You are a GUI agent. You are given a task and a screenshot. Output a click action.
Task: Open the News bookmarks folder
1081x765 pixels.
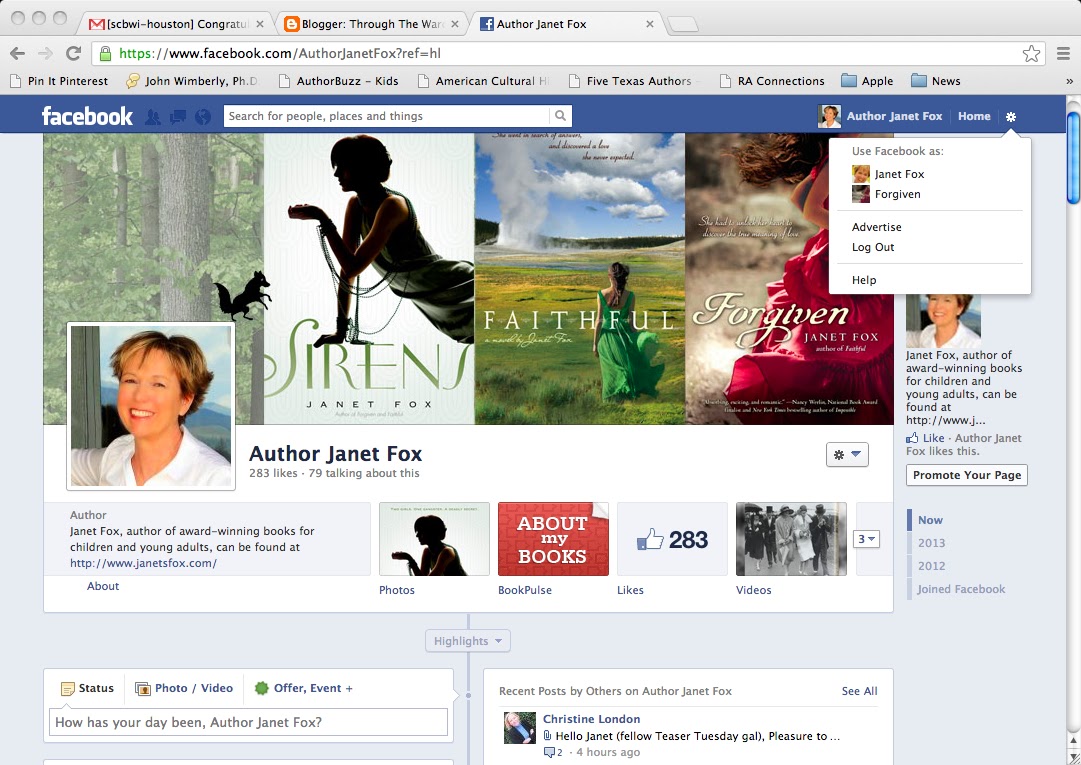tap(936, 81)
